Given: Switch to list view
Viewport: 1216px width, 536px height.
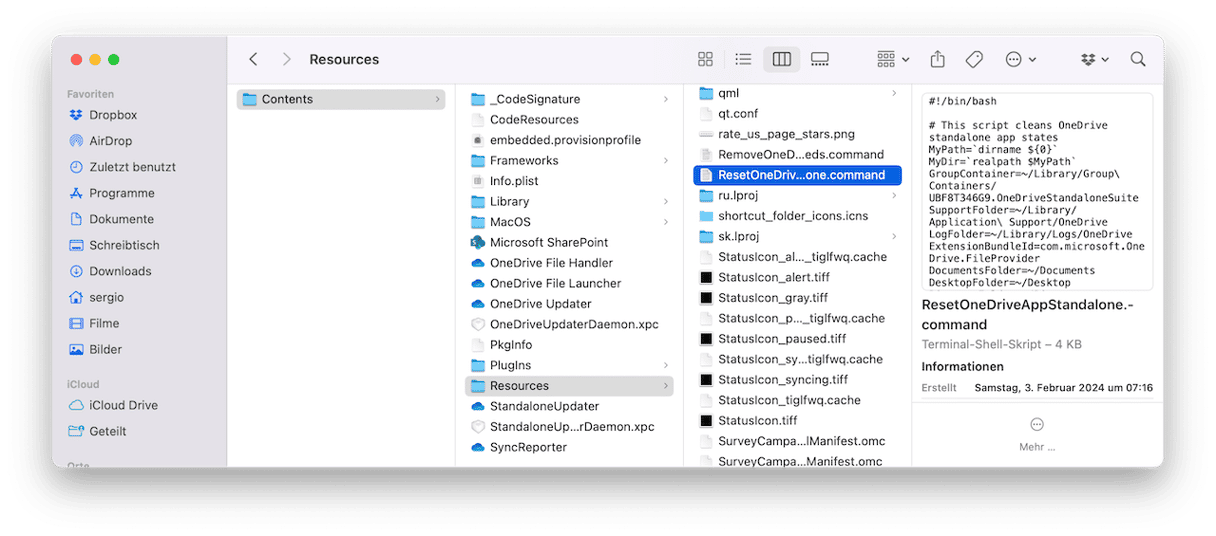Looking at the screenshot, I should pyautogui.click(x=743, y=60).
